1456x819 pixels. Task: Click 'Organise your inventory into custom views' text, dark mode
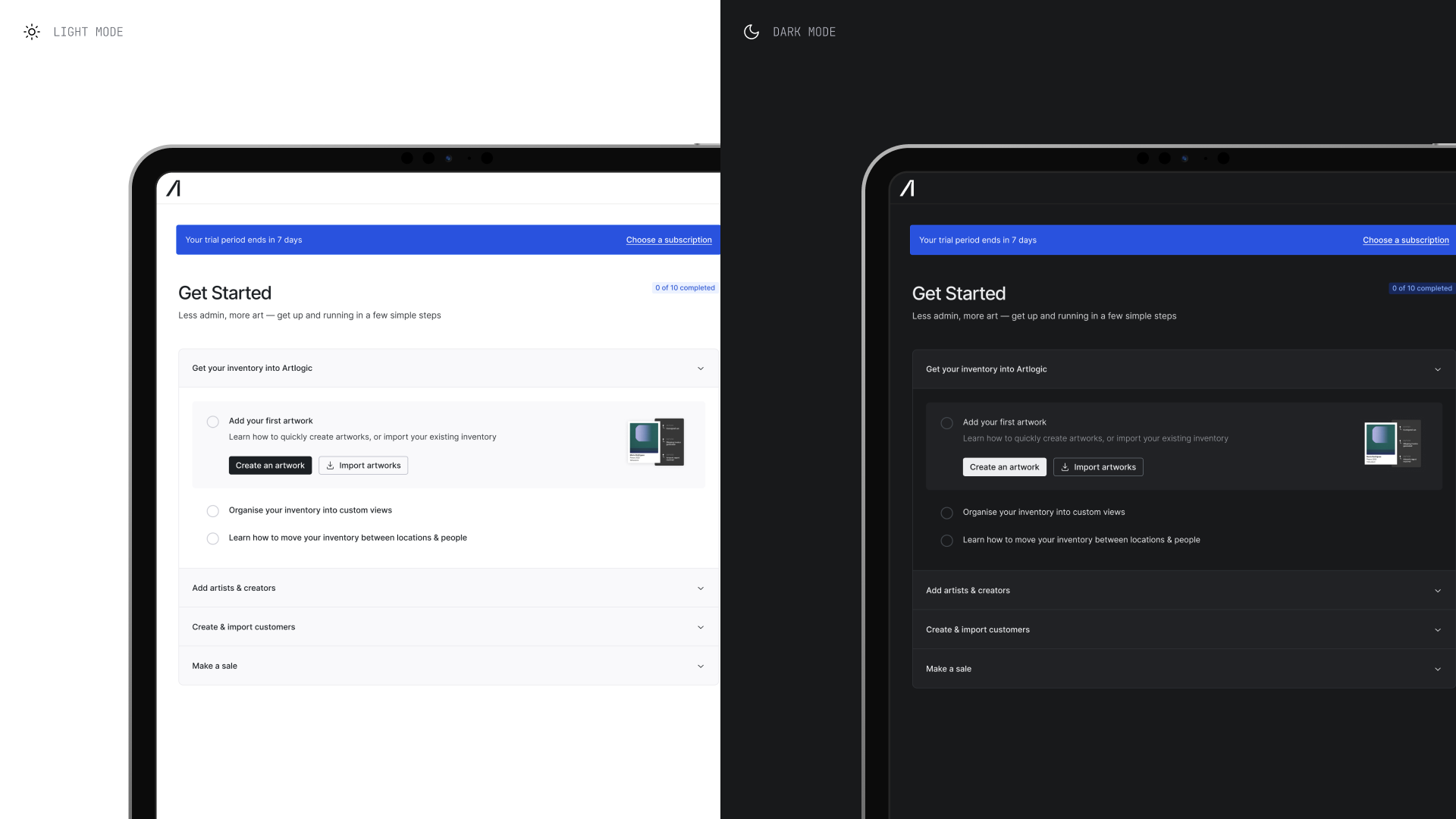1043,513
